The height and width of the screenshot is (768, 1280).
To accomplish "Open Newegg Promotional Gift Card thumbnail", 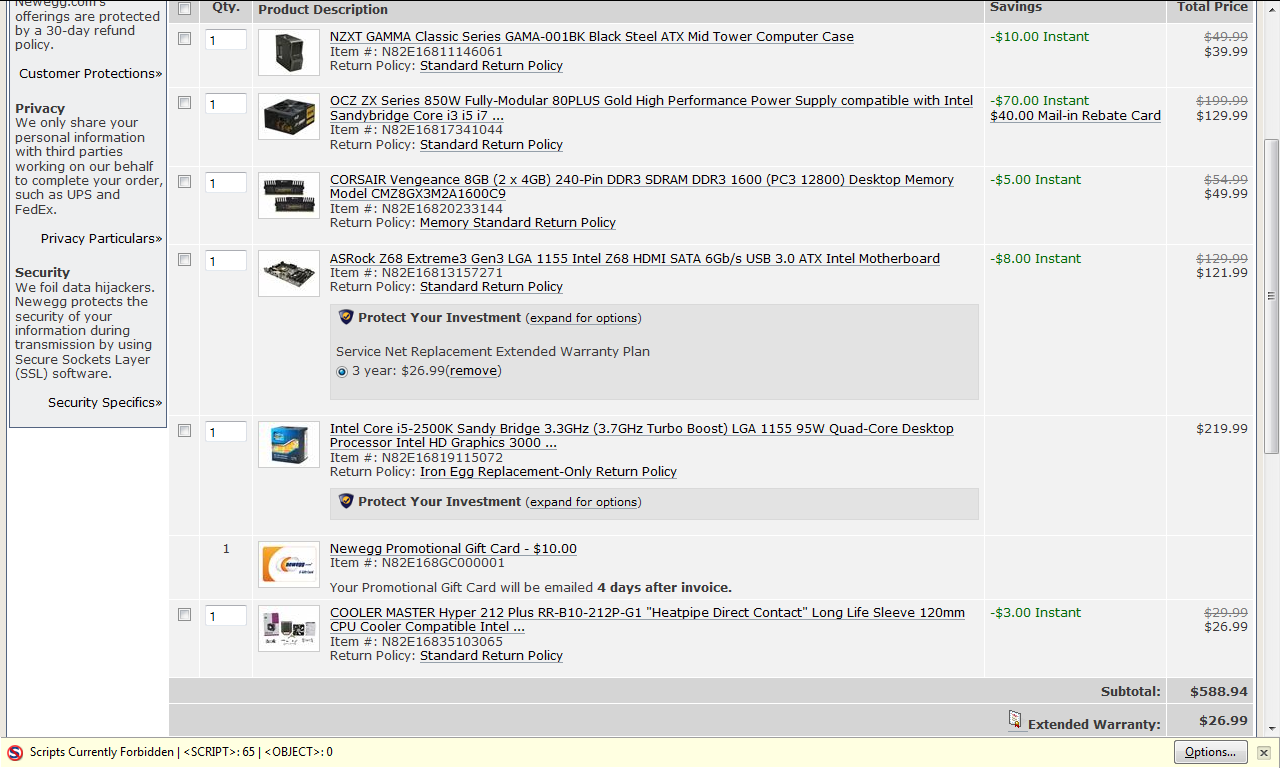I will click(289, 564).
